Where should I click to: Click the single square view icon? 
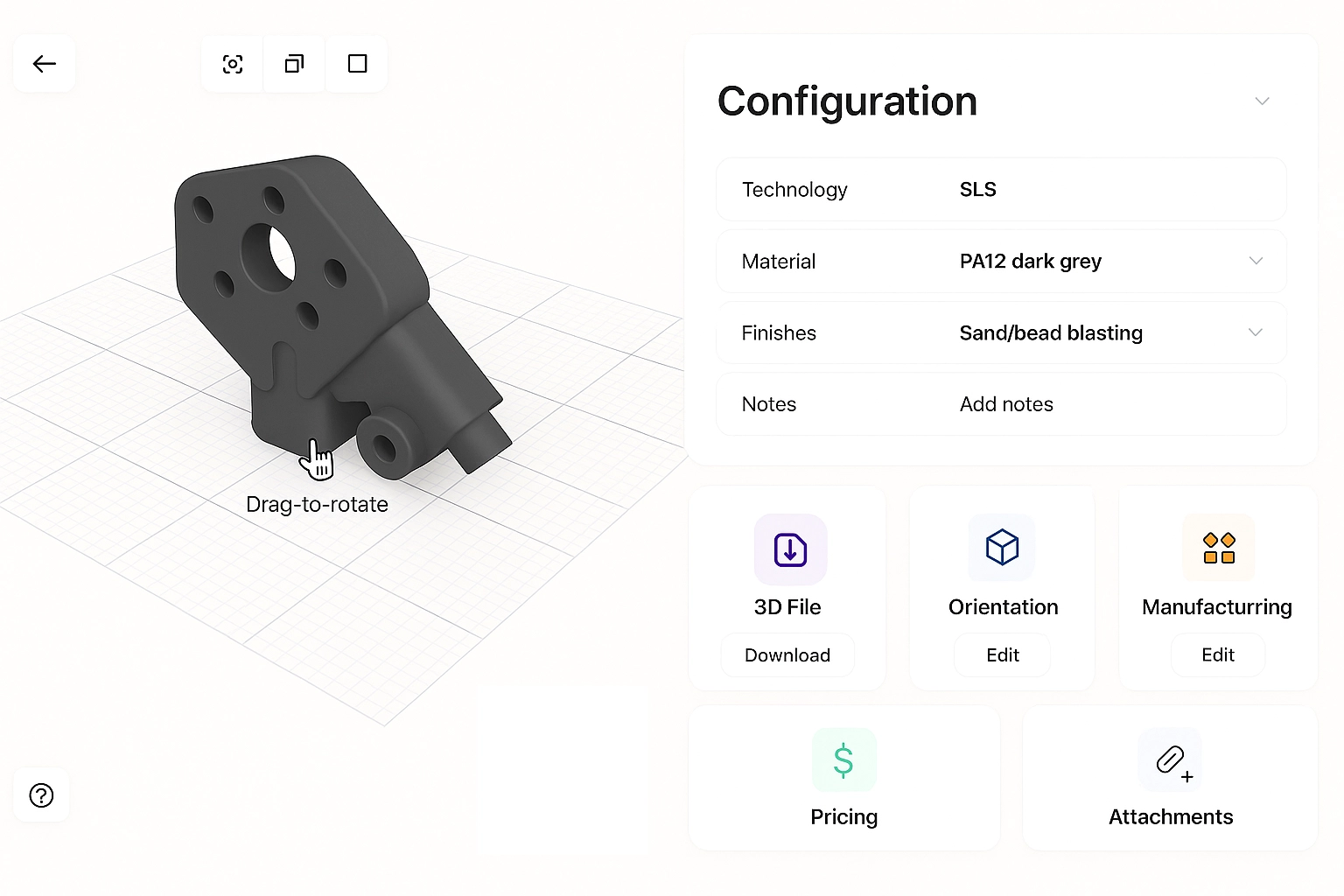click(357, 64)
